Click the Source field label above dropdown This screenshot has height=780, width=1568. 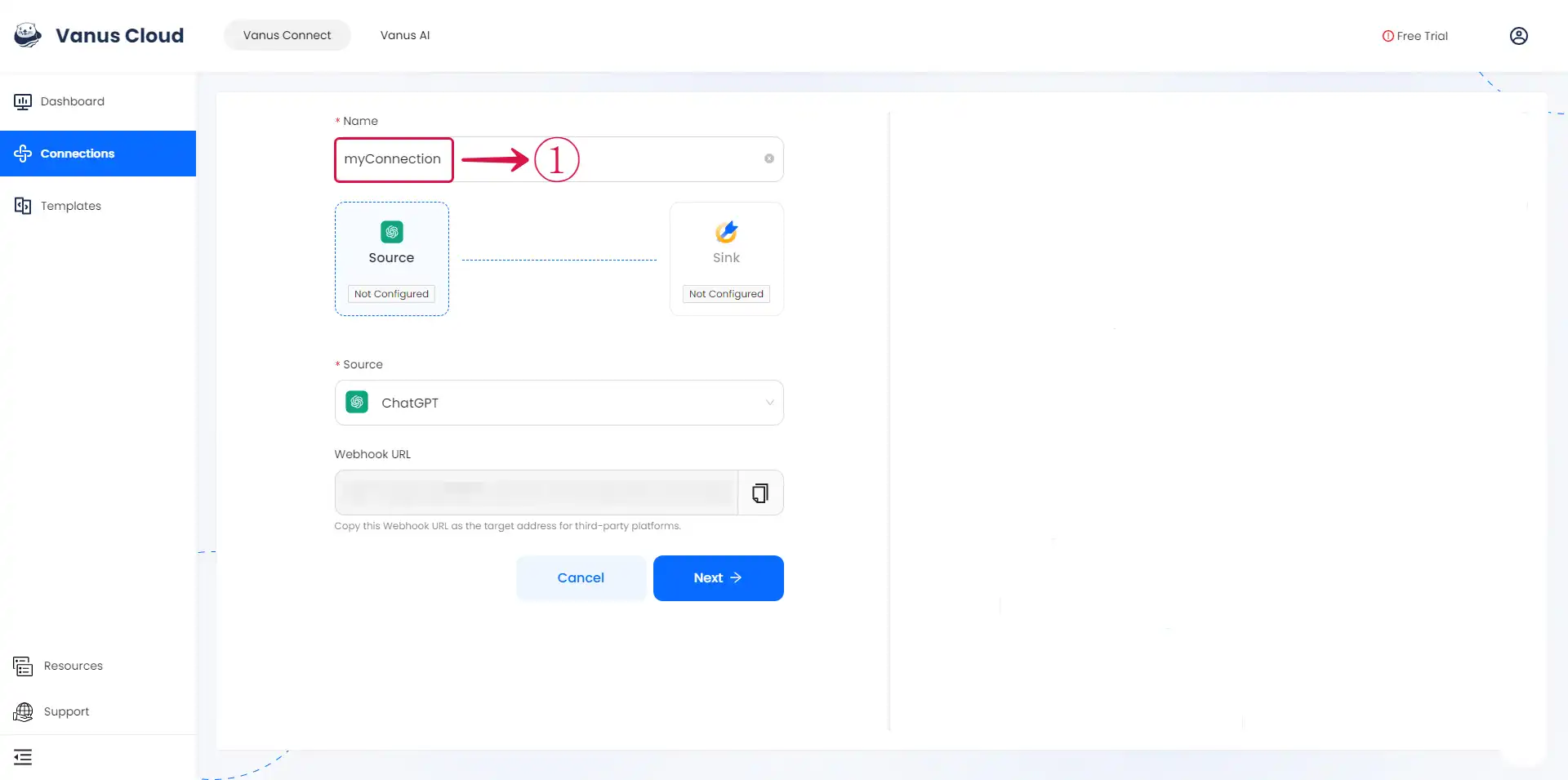point(363,364)
